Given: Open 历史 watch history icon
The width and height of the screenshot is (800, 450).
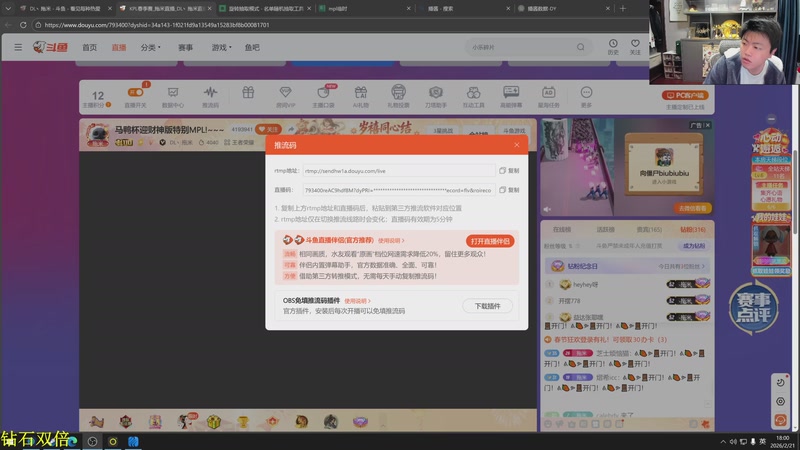Looking at the screenshot, I should 613,47.
